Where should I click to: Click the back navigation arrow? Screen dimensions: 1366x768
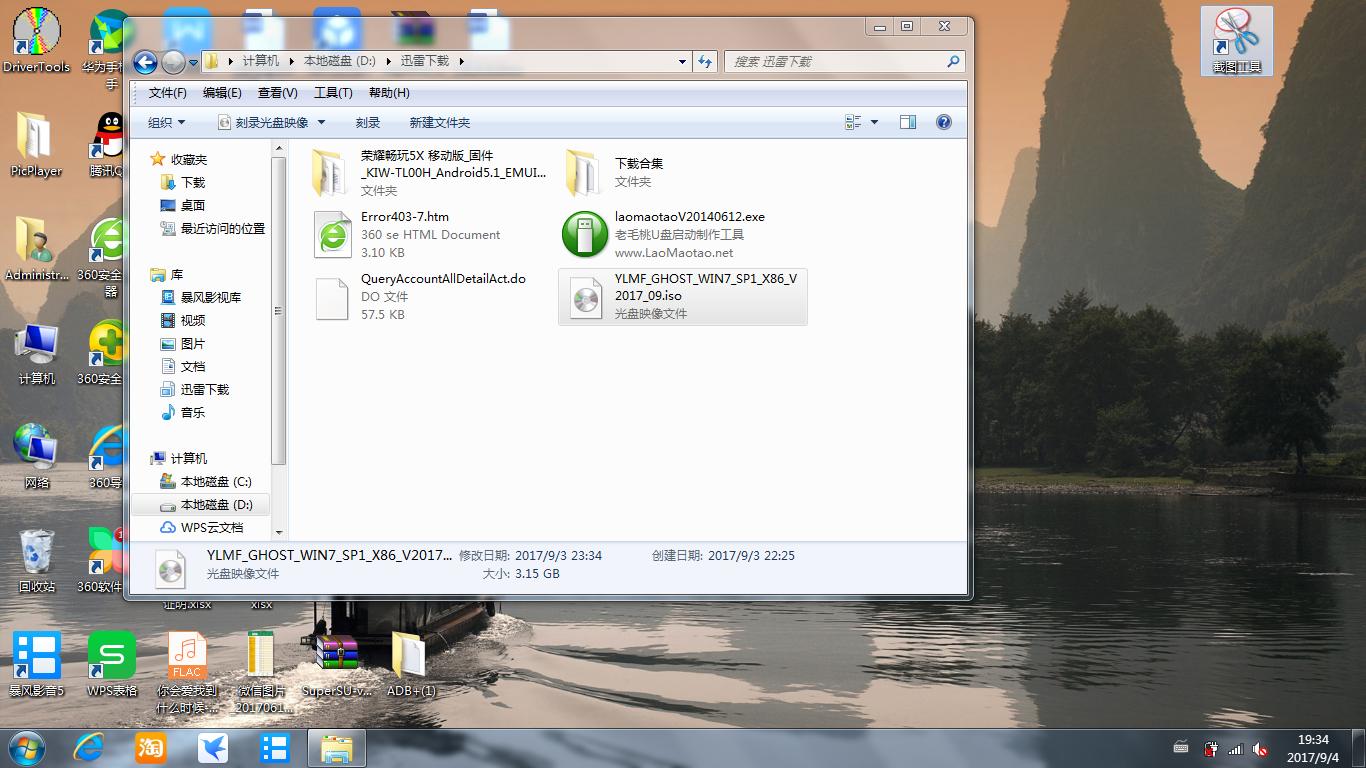[x=144, y=62]
